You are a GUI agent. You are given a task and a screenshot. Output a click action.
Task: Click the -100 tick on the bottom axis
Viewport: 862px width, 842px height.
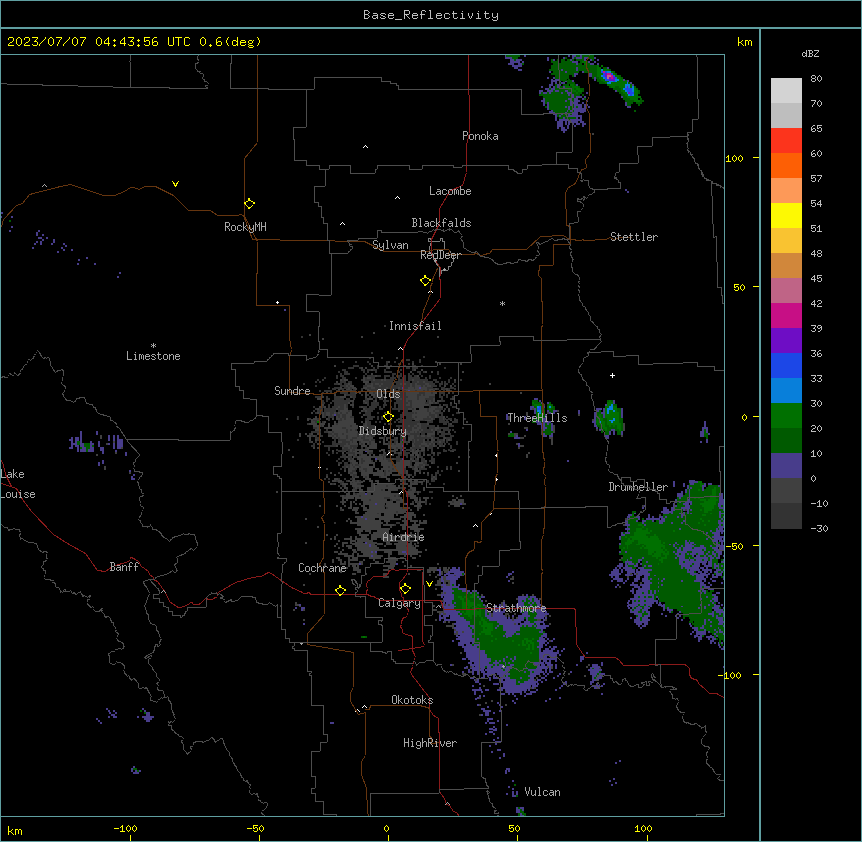(x=125, y=828)
